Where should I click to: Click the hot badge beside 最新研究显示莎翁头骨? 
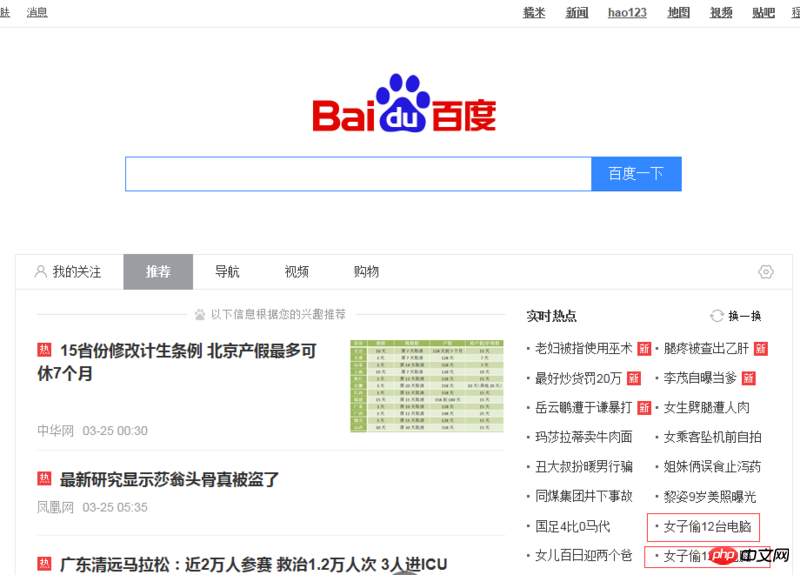[x=44, y=479]
